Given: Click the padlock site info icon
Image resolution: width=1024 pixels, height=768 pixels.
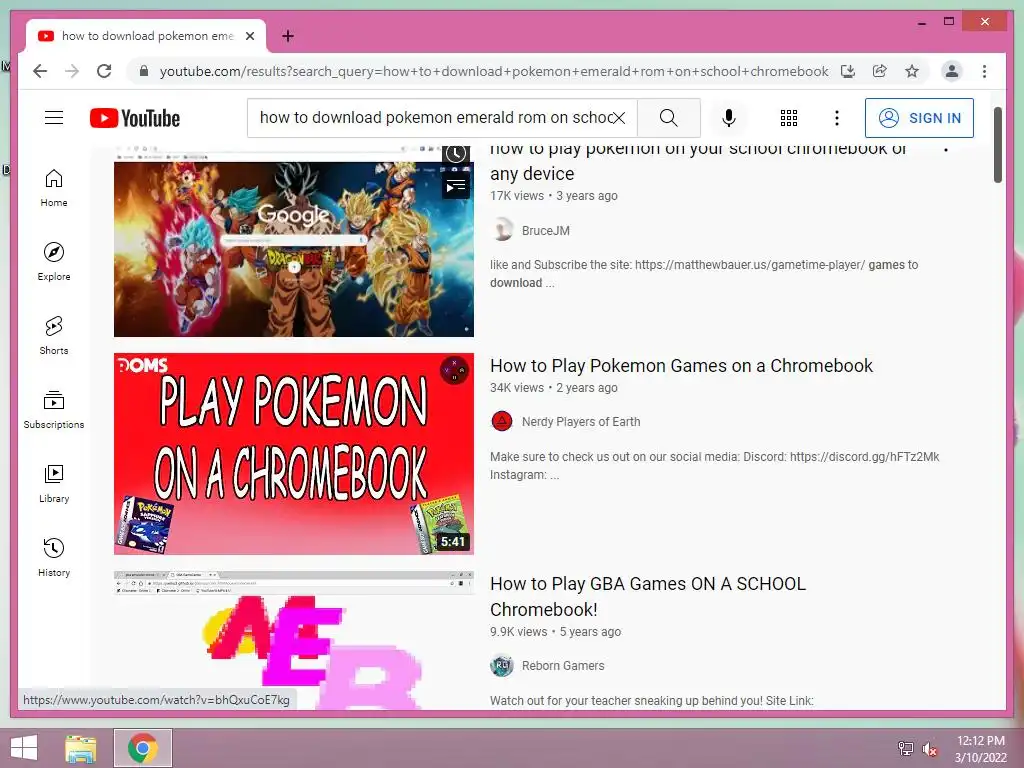Looking at the screenshot, I should 144,71.
